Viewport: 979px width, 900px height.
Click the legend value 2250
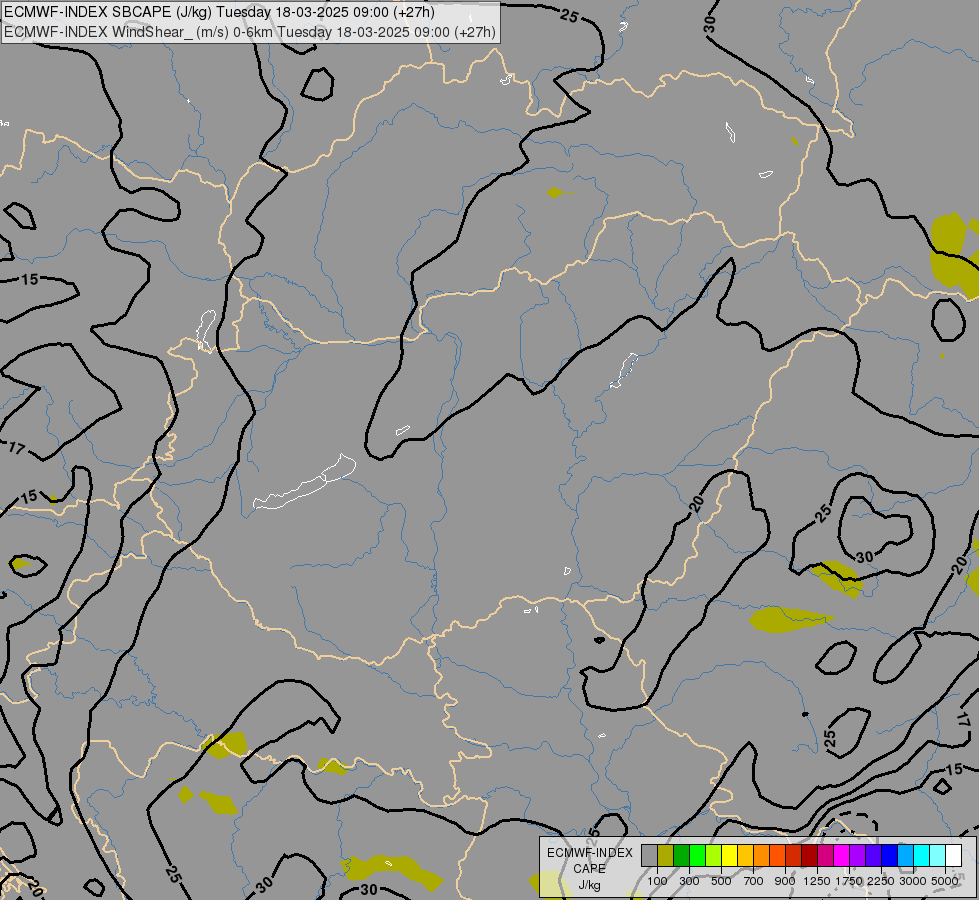click(881, 881)
